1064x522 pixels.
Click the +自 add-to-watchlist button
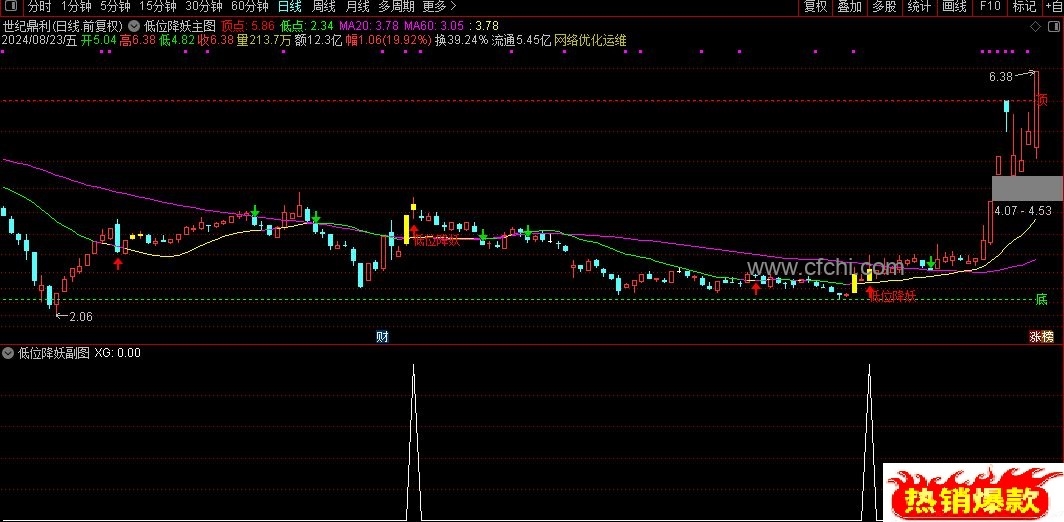[1052, 7]
